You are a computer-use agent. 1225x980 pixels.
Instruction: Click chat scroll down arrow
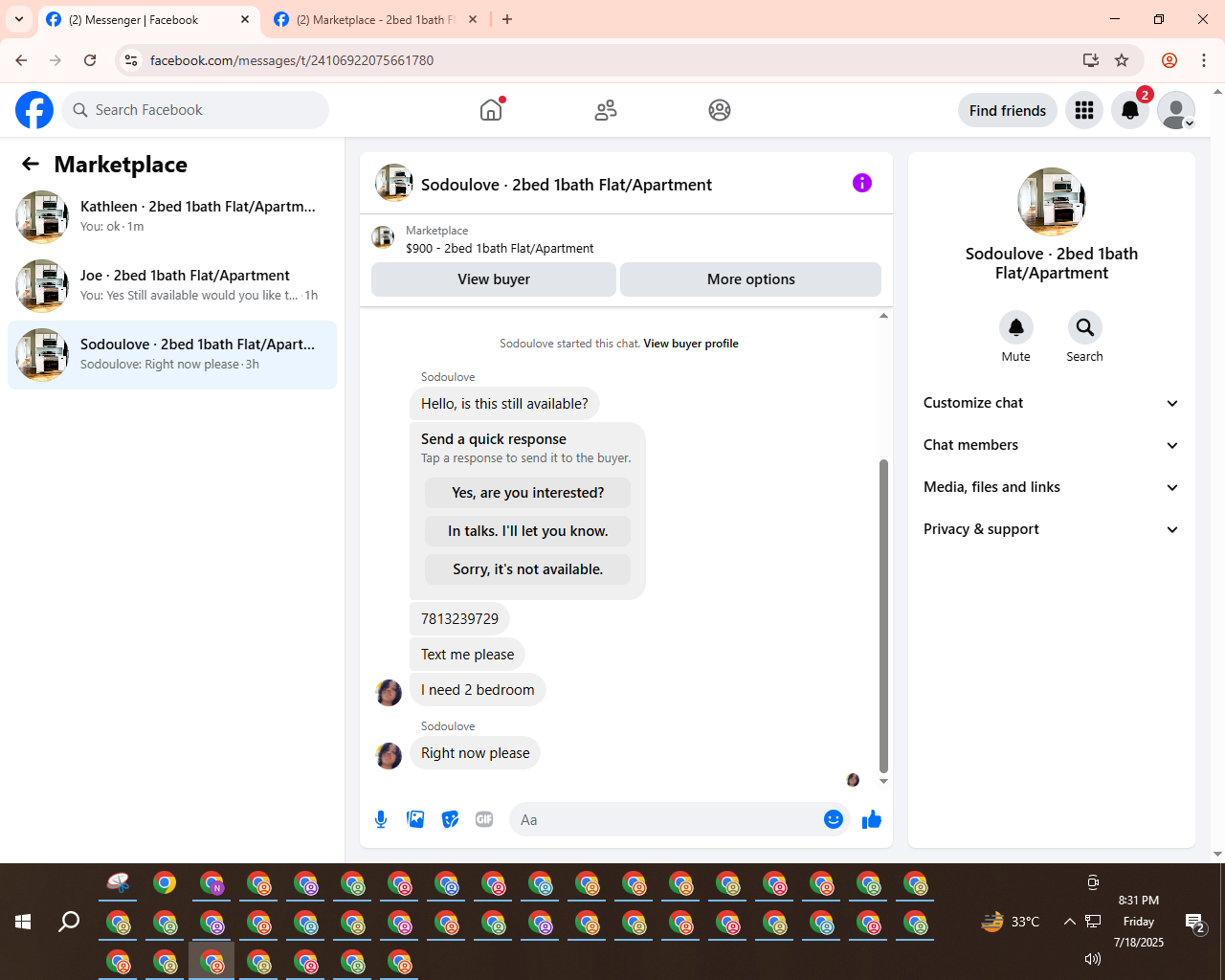(x=883, y=781)
